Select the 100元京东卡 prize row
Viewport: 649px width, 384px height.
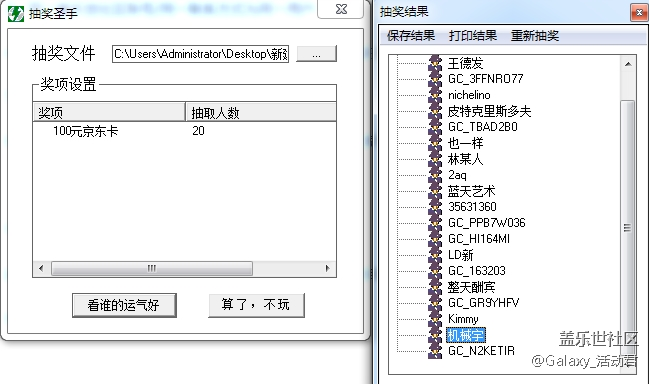[x=85, y=131]
